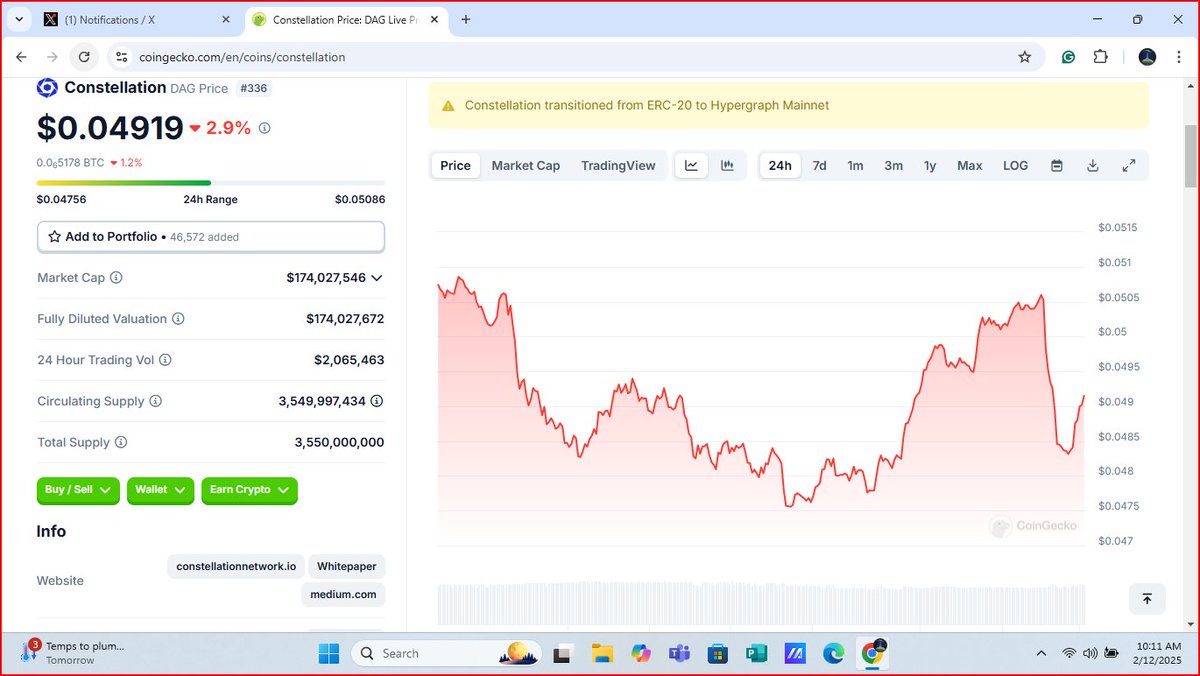Click the Total Supply info icon
Image resolution: width=1200 pixels, height=676 pixels.
120,442
